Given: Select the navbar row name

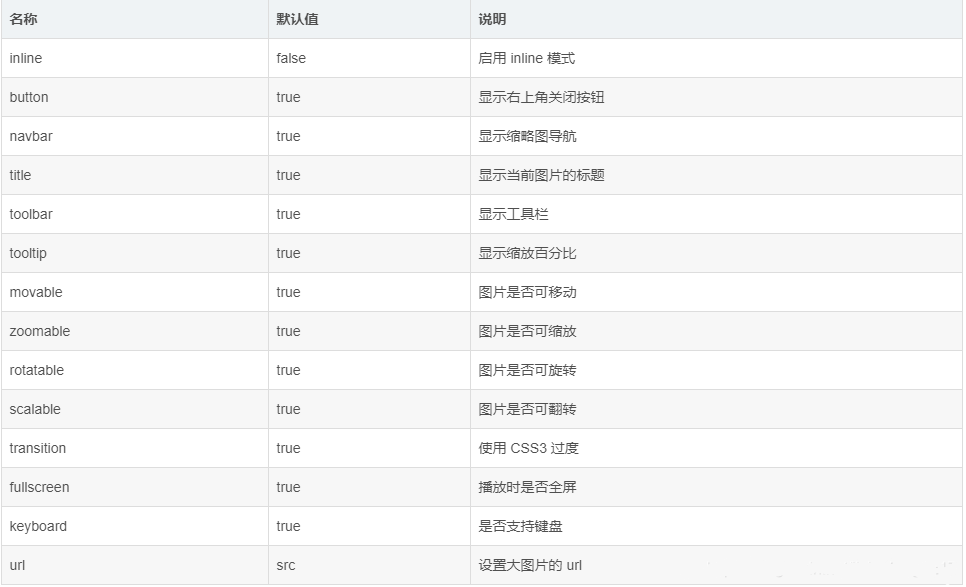Looking at the screenshot, I should point(31,136).
